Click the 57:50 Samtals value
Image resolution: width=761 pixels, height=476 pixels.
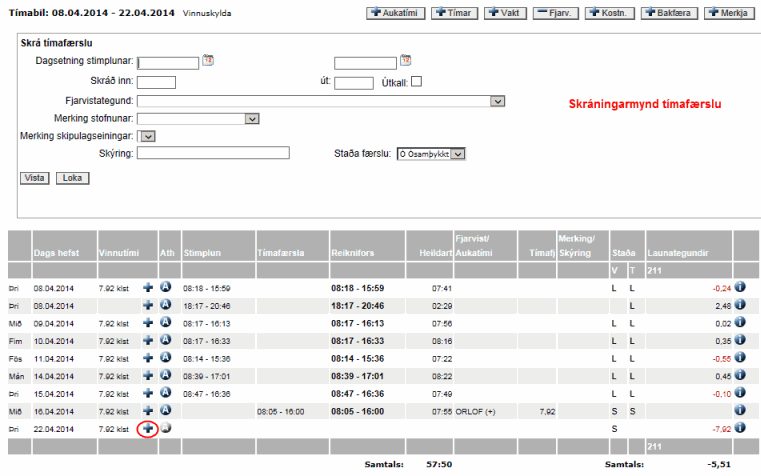tap(439, 464)
